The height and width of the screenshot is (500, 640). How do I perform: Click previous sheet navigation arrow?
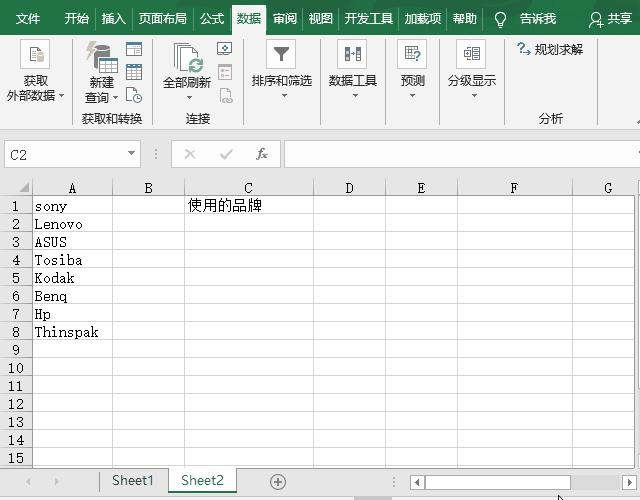(28, 482)
